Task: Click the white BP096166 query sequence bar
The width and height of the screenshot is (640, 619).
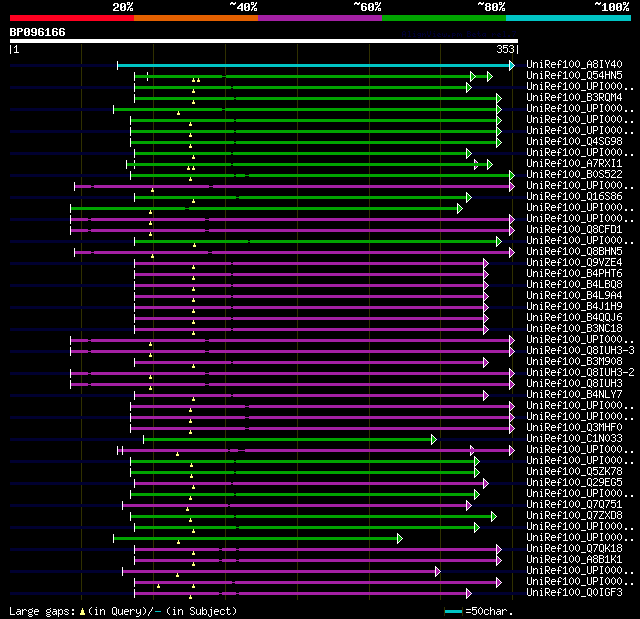Action: (x=264, y=41)
